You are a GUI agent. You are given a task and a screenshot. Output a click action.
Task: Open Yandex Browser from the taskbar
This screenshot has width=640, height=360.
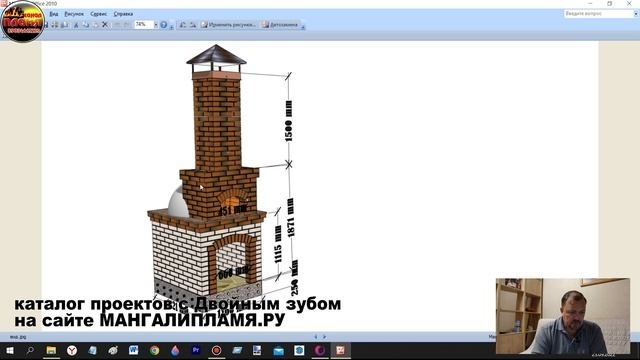click(x=72, y=351)
